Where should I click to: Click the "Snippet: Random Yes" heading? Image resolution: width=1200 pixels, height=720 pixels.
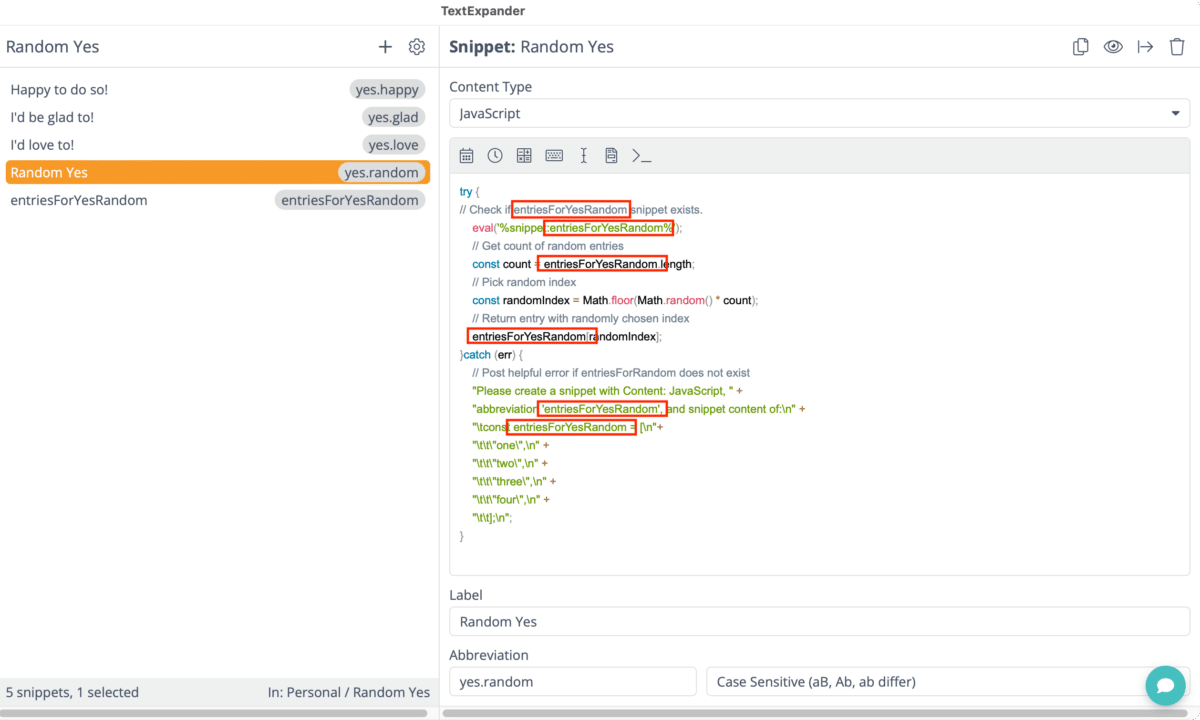coord(531,47)
